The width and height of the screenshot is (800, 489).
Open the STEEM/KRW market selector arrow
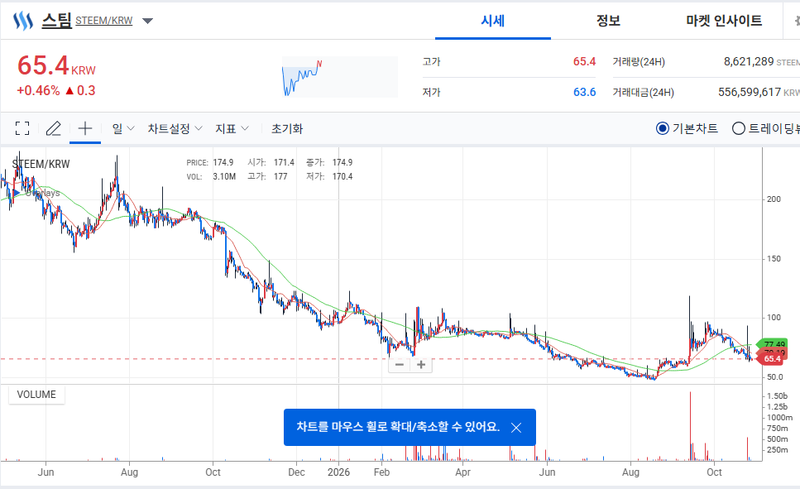coord(147,21)
